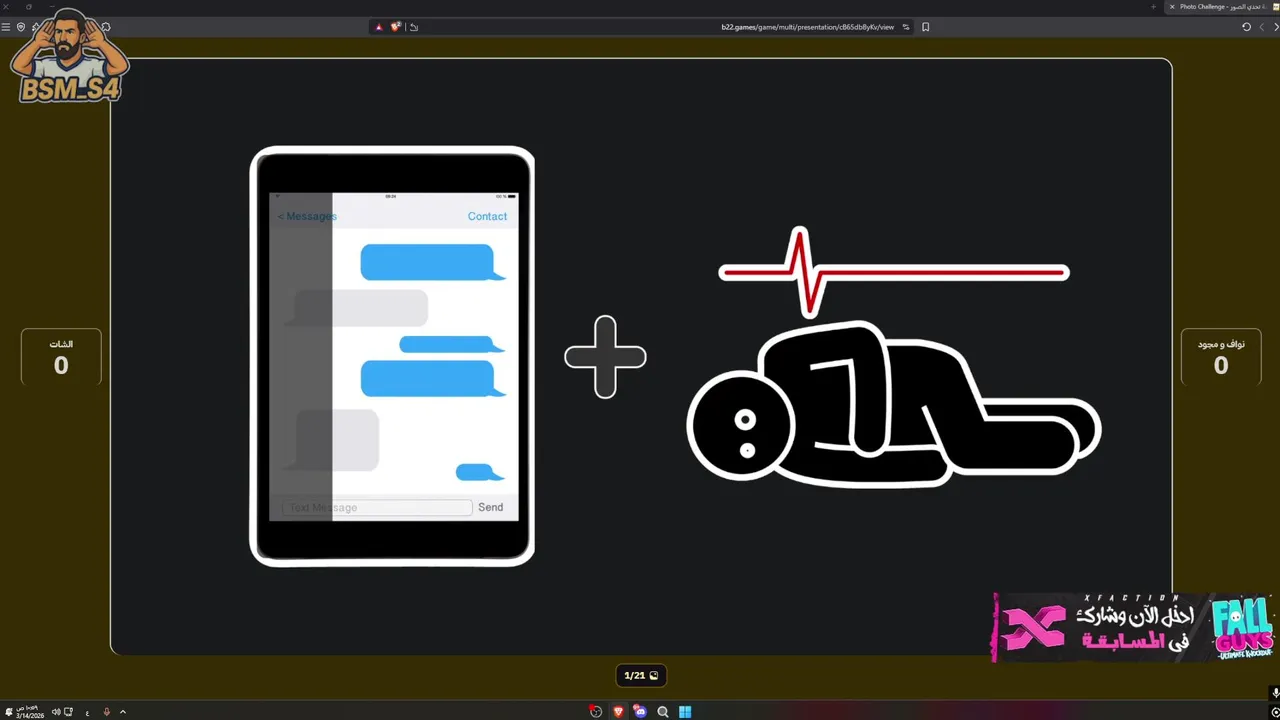Image resolution: width=1280 pixels, height=720 pixels.
Task: Click the VPN shield icon in toolbar
Action: (21, 27)
